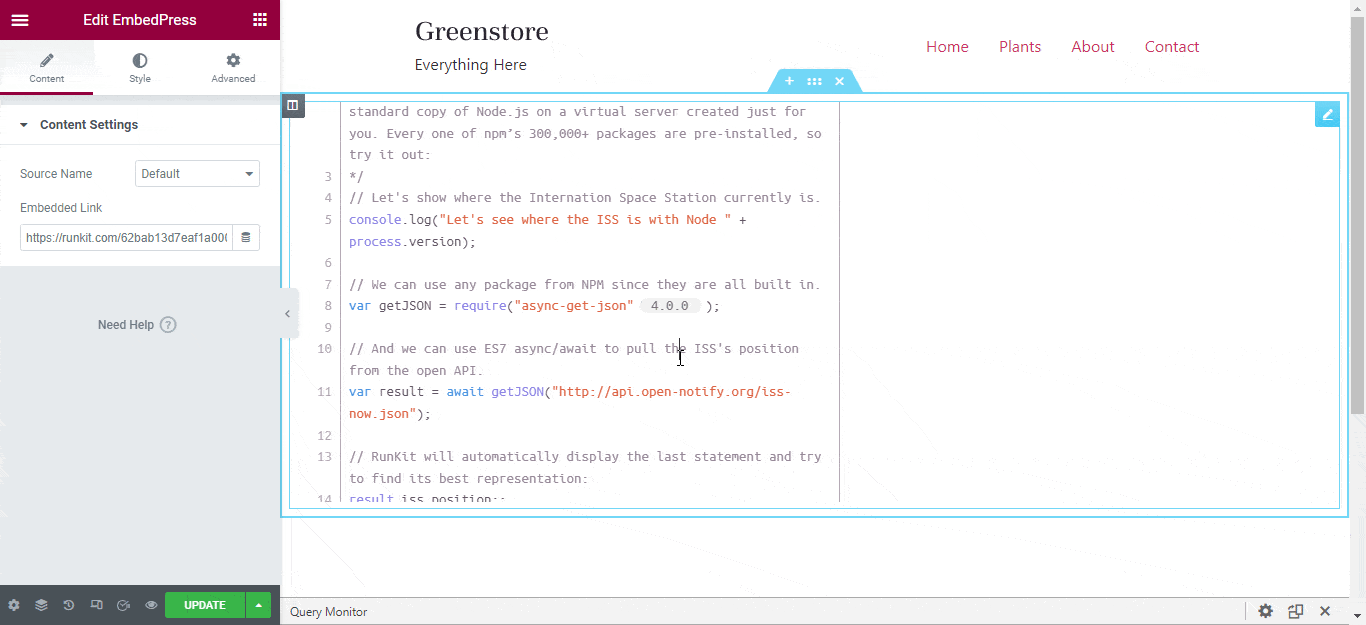Click the Need Help link

137,325
